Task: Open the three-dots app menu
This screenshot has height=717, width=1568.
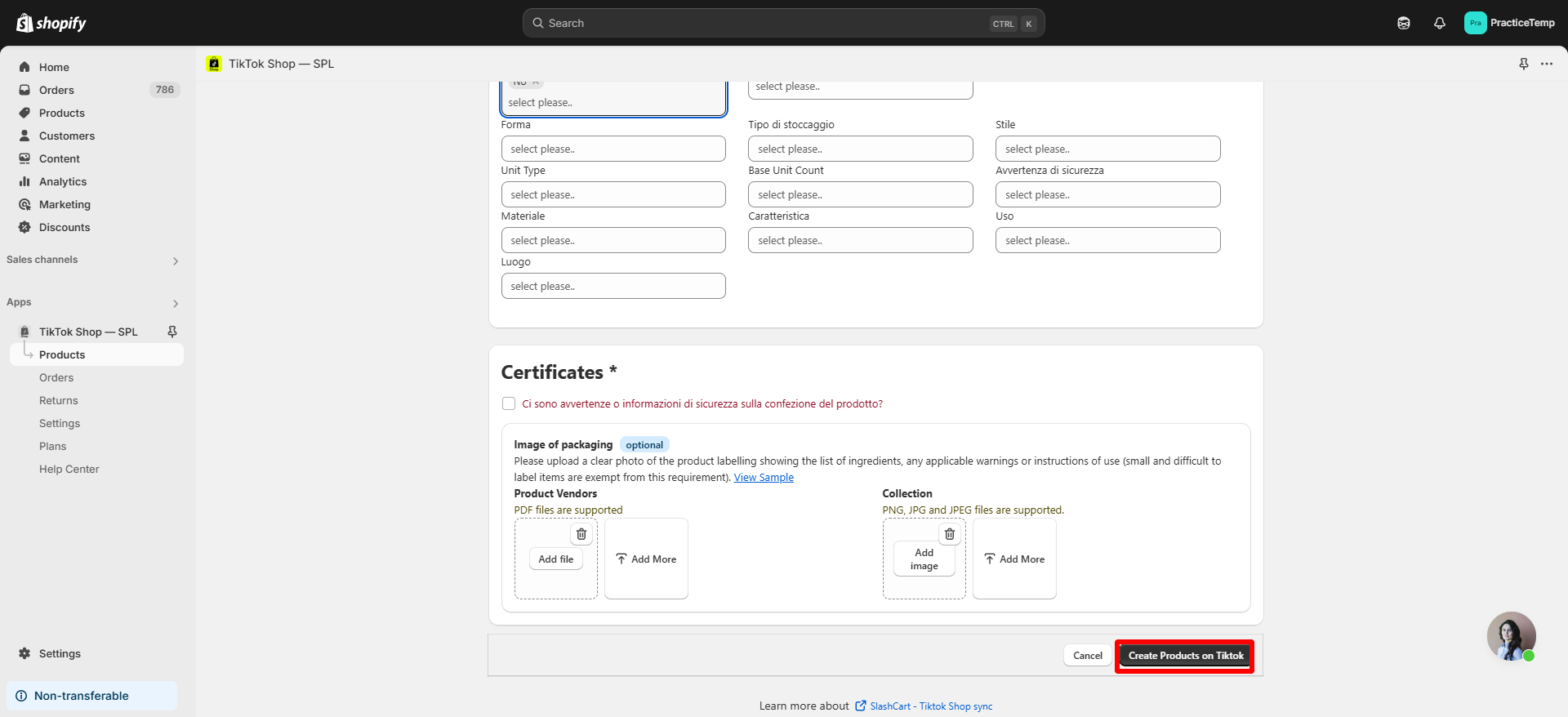Action: tap(1547, 64)
